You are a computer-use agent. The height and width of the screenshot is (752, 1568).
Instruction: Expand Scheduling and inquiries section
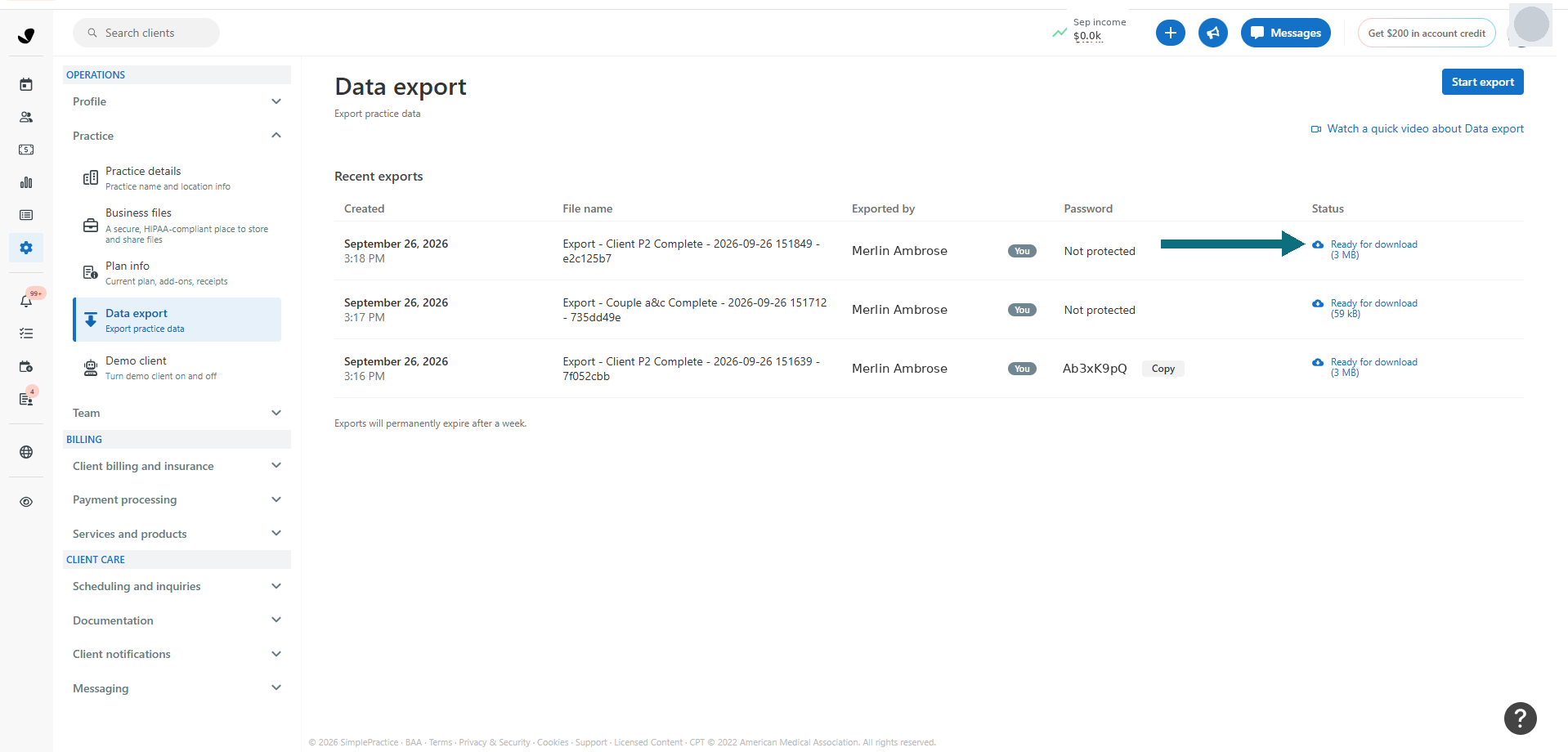[x=177, y=586]
